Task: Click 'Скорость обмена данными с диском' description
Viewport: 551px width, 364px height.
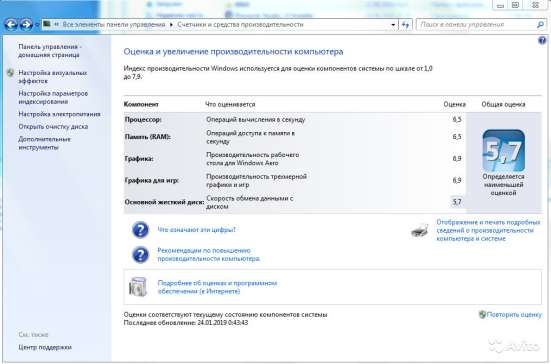Action: point(249,202)
